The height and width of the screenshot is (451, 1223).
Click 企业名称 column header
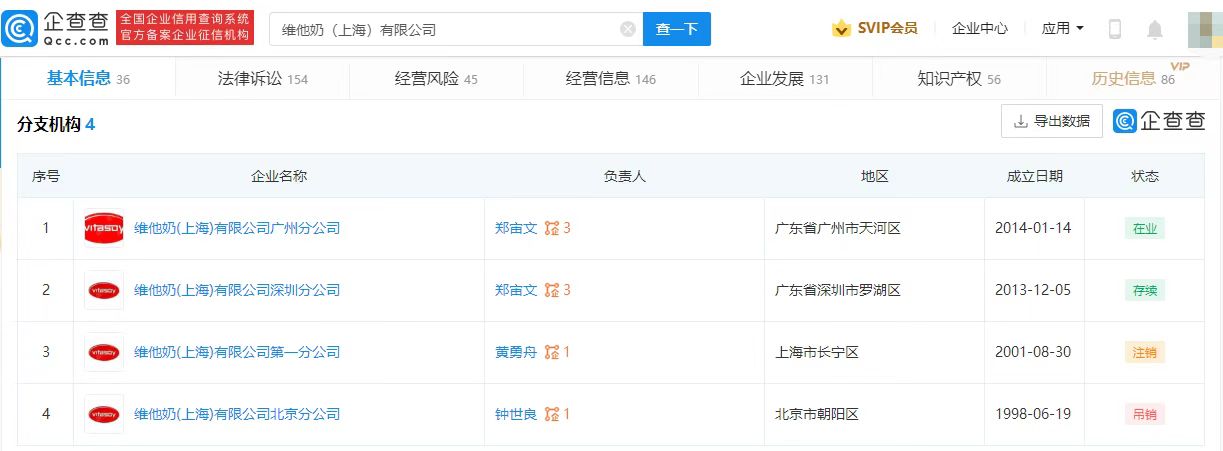click(x=279, y=176)
